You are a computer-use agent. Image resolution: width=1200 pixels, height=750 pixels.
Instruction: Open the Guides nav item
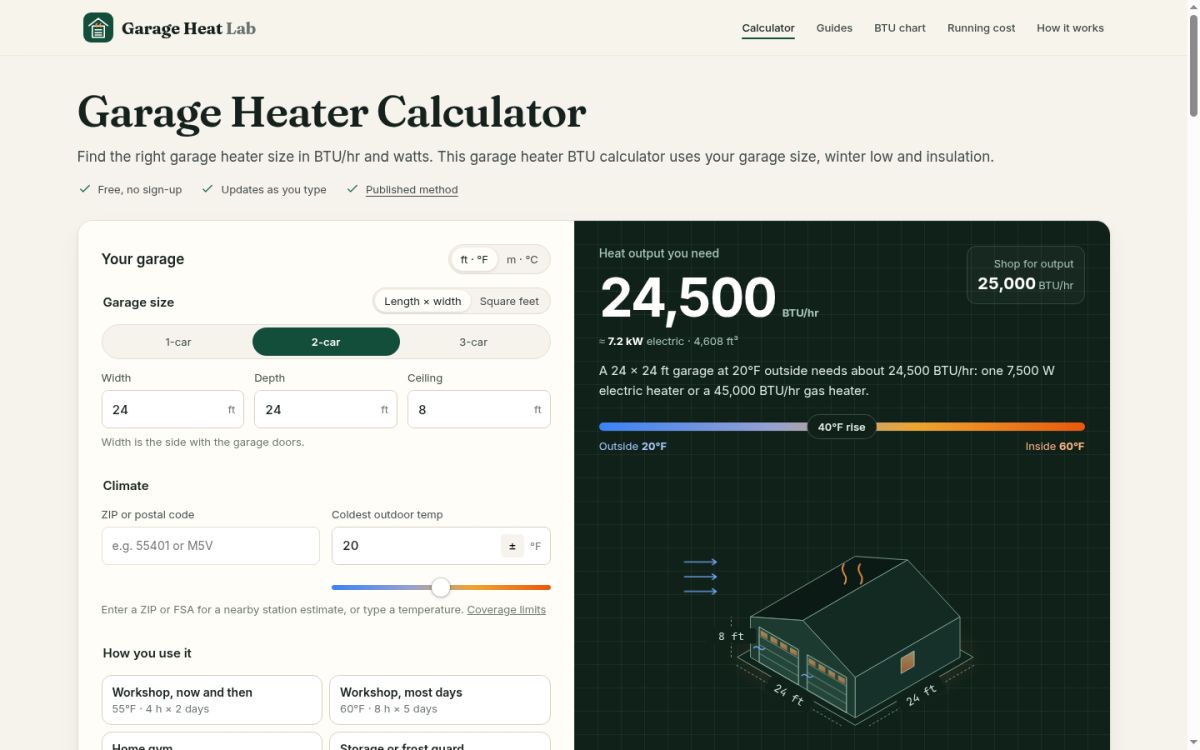click(834, 28)
